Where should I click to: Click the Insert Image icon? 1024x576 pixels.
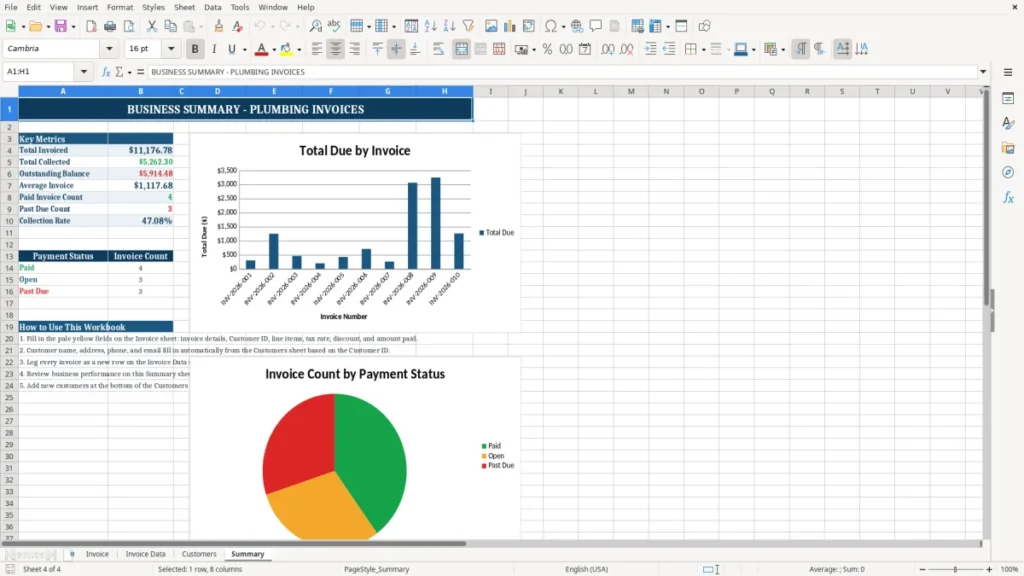(491, 26)
